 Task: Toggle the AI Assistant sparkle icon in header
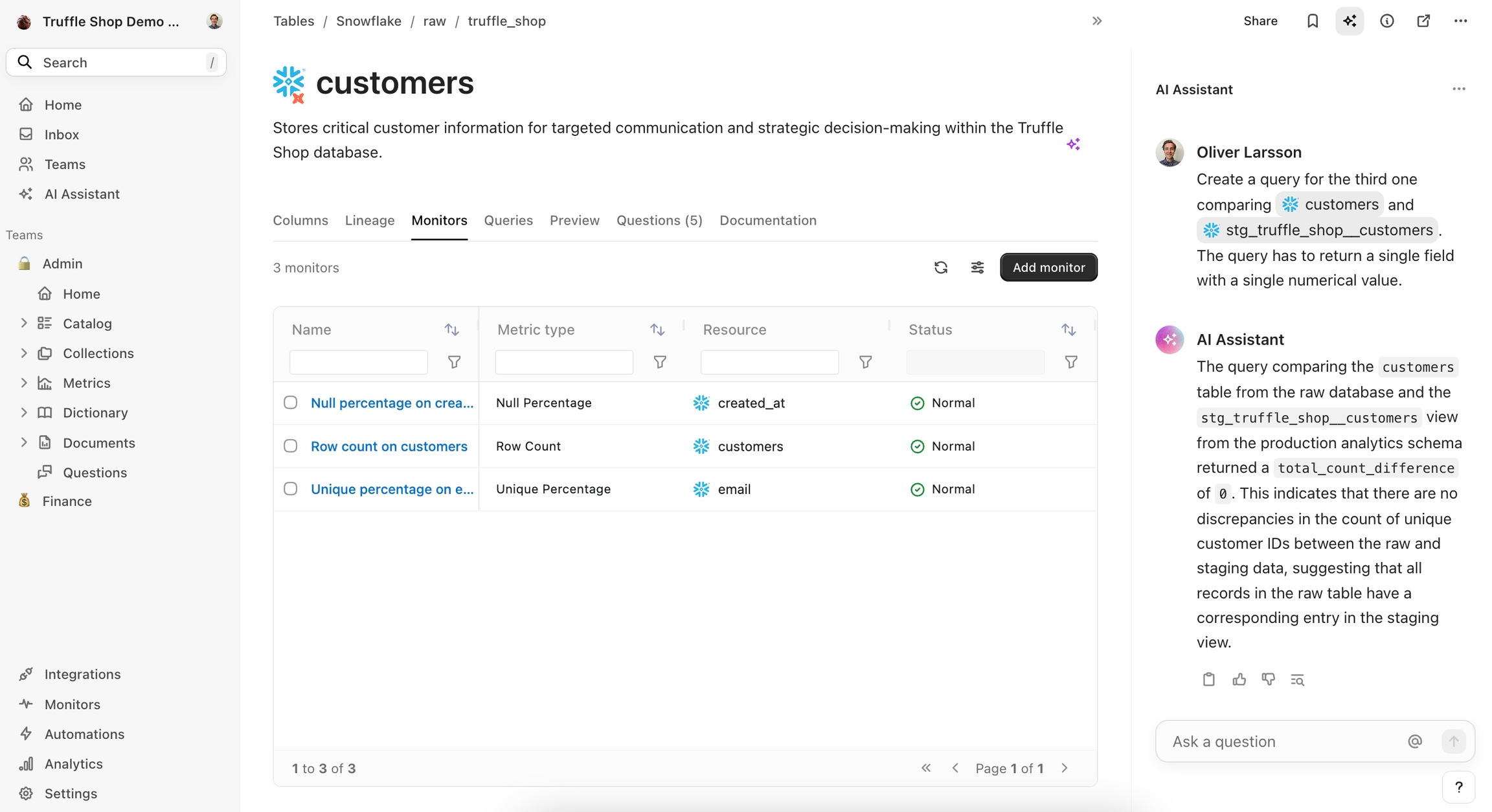point(1350,21)
